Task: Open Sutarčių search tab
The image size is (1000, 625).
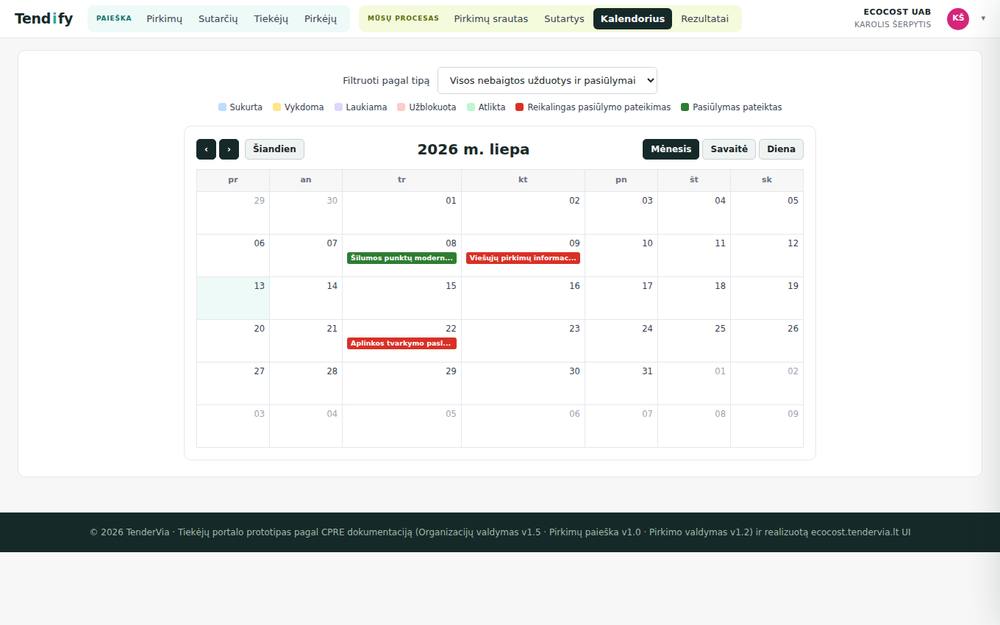Action: pyautogui.click(x=218, y=18)
